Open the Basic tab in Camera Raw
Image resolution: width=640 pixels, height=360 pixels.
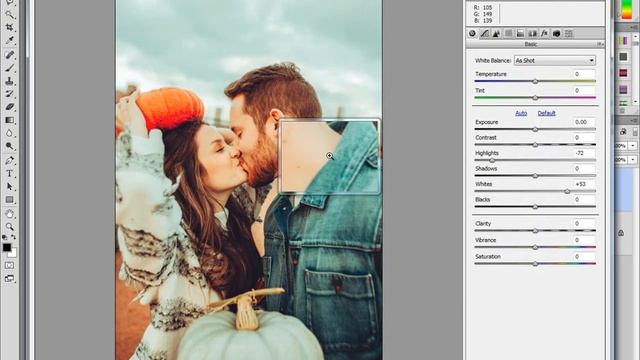click(x=472, y=33)
